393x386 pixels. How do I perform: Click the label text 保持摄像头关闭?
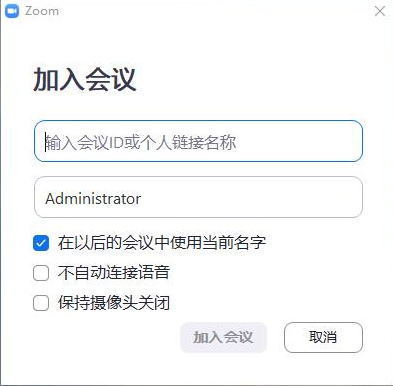114,303
